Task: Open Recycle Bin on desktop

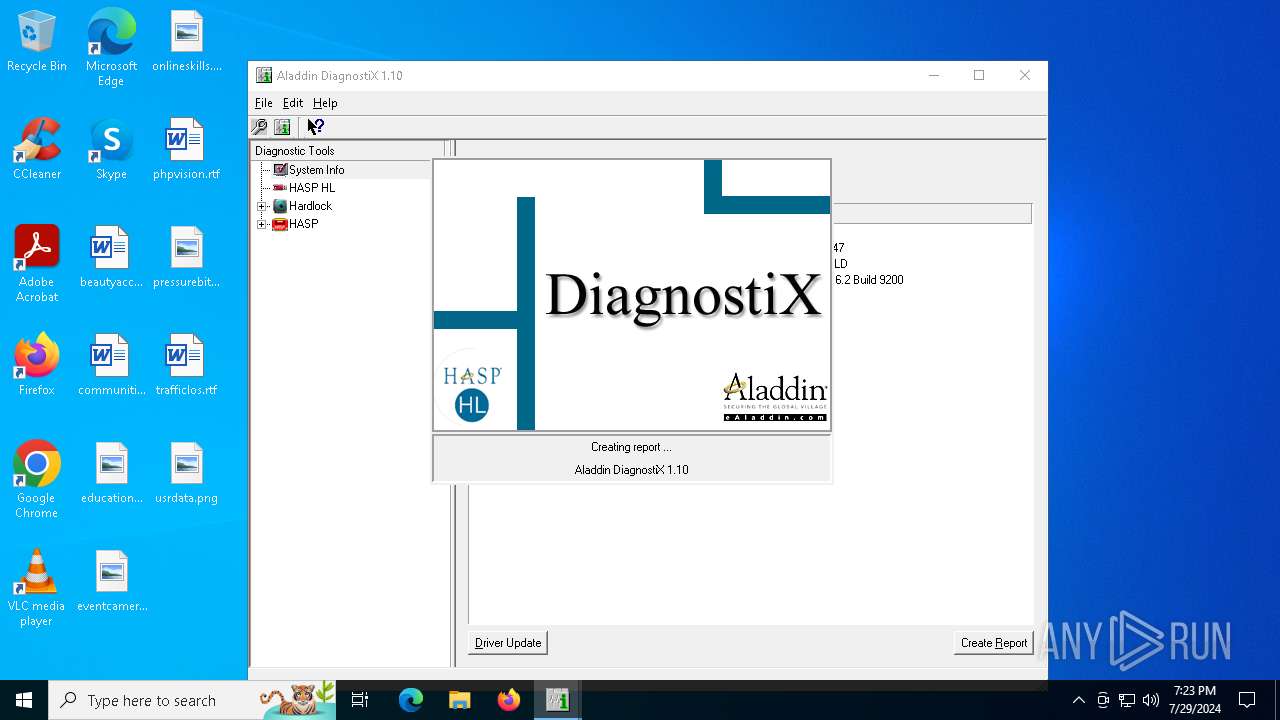Action: point(37,42)
